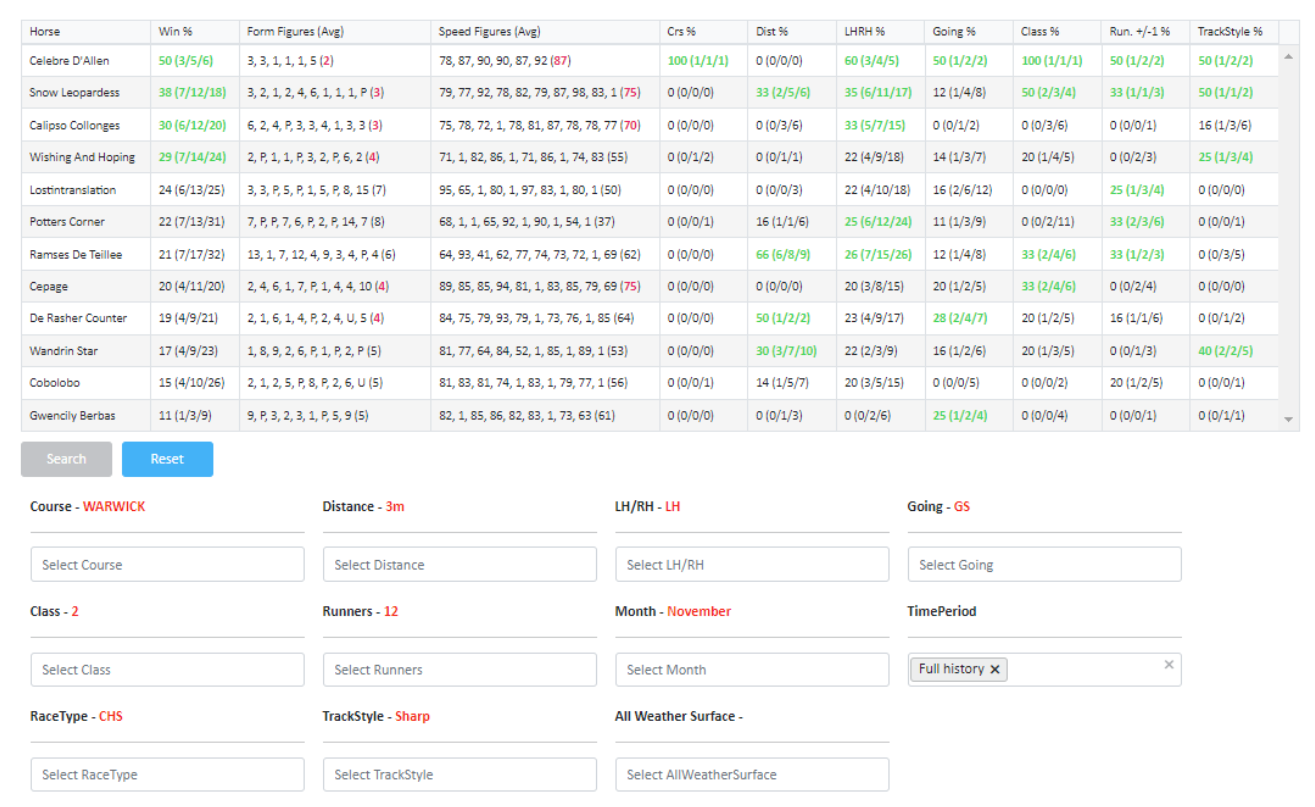1315x807 pixels.
Task: Click Win % value 50 (3/5/6)
Action: (x=185, y=61)
